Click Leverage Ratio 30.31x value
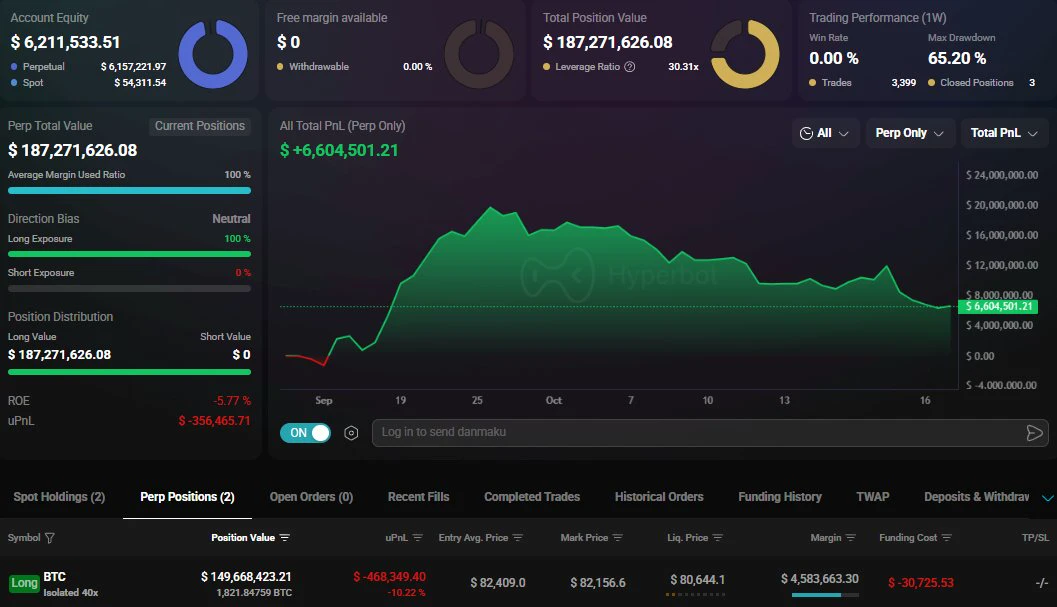This screenshot has width=1057, height=607. (x=684, y=67)
